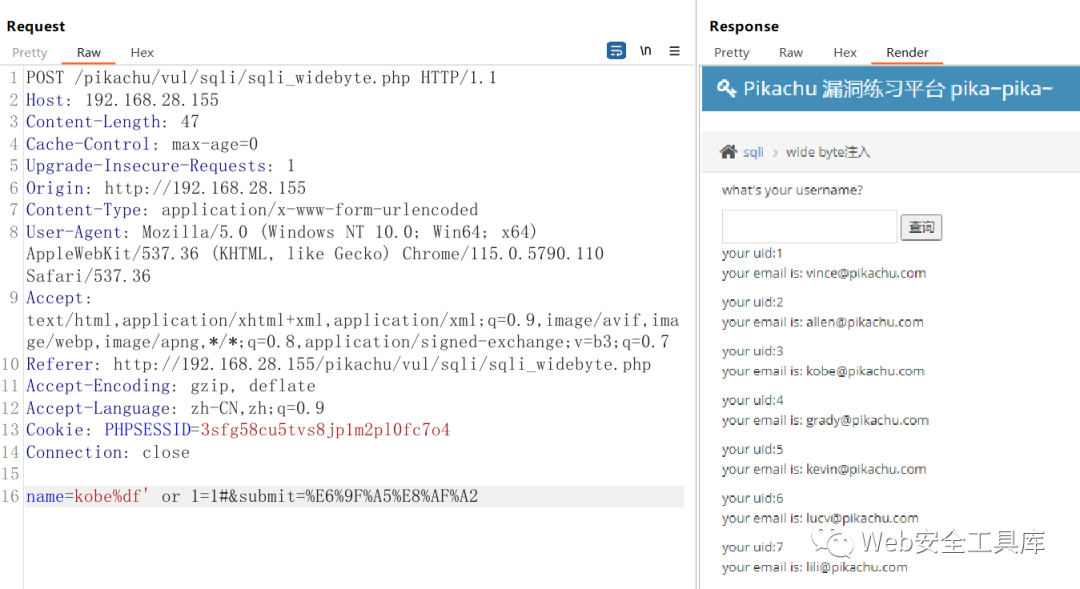Click the home icon in breadcrumb
Screen dimensions: 1080x589
(x=728, y=152)
